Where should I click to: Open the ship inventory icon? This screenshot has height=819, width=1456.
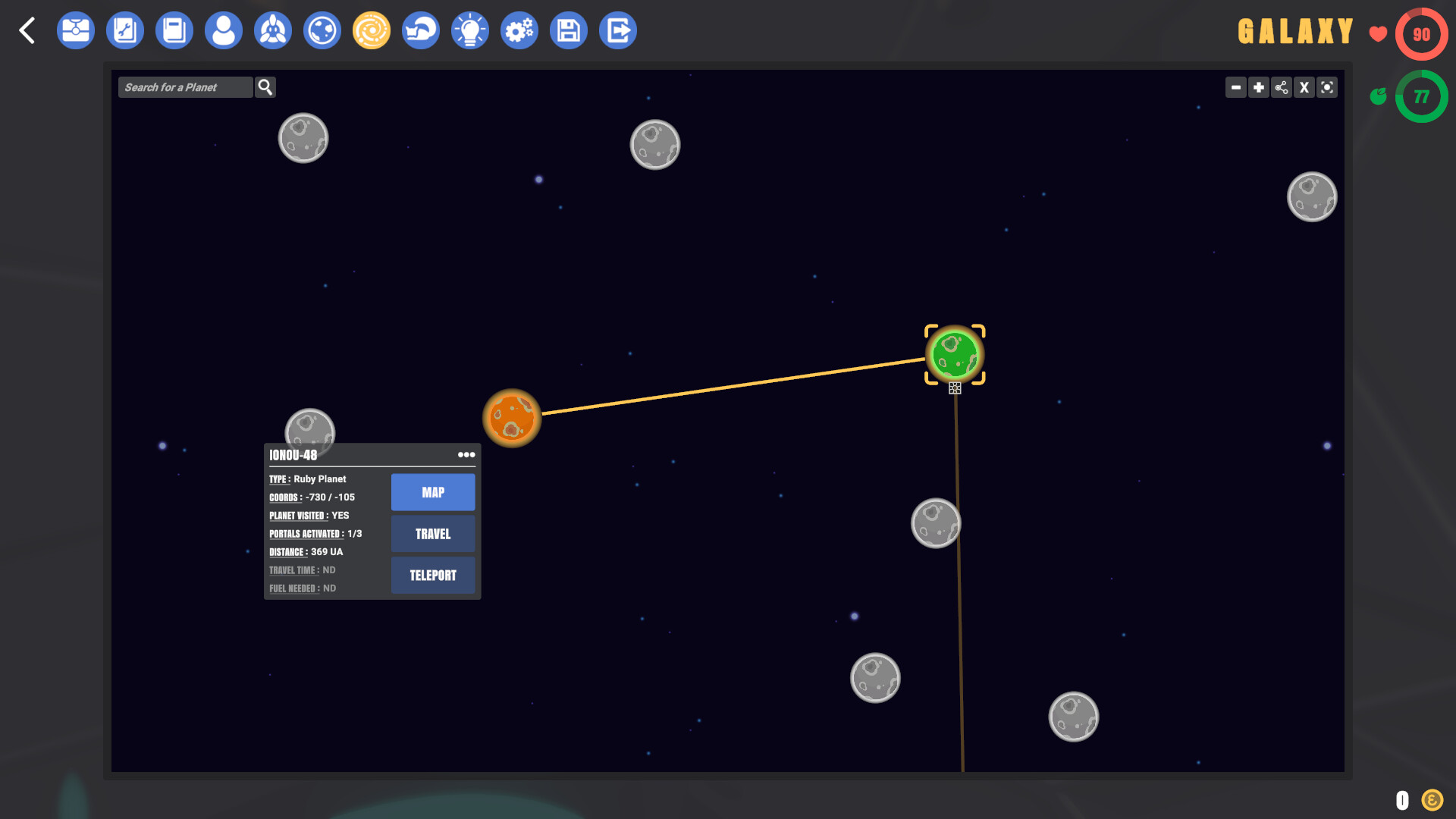76,30
